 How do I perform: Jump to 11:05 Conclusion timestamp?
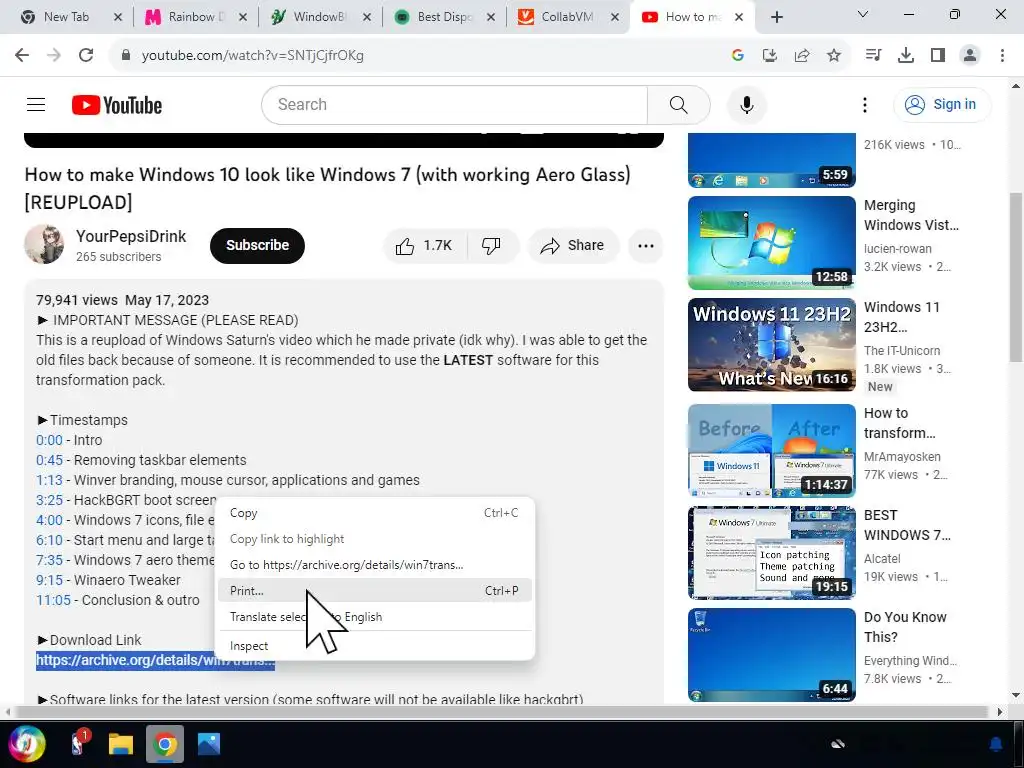click(x=53, y=600)
